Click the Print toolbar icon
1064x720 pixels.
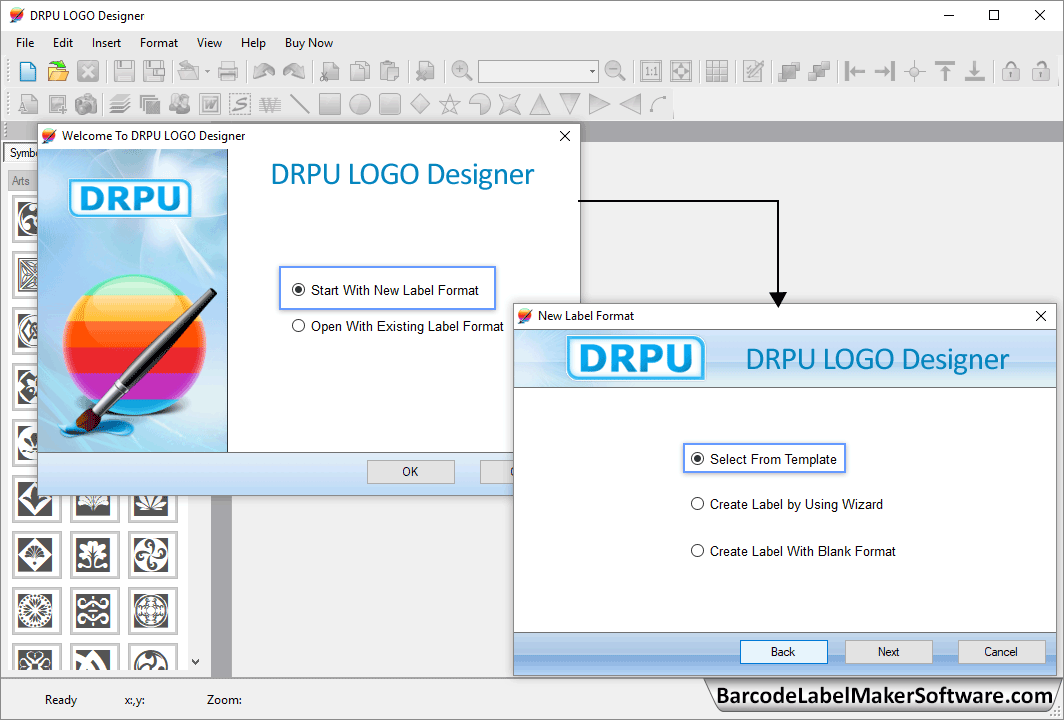(228, 71)
